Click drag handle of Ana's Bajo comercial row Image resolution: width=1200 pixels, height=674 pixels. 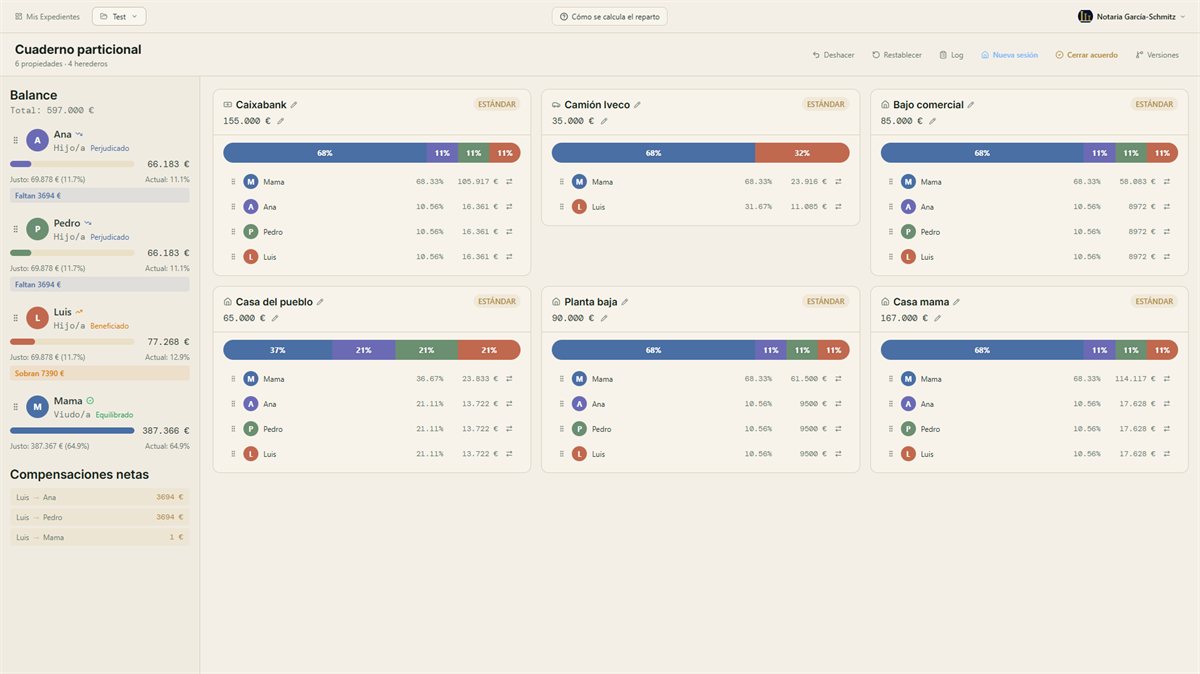click(x=890, y=207)
